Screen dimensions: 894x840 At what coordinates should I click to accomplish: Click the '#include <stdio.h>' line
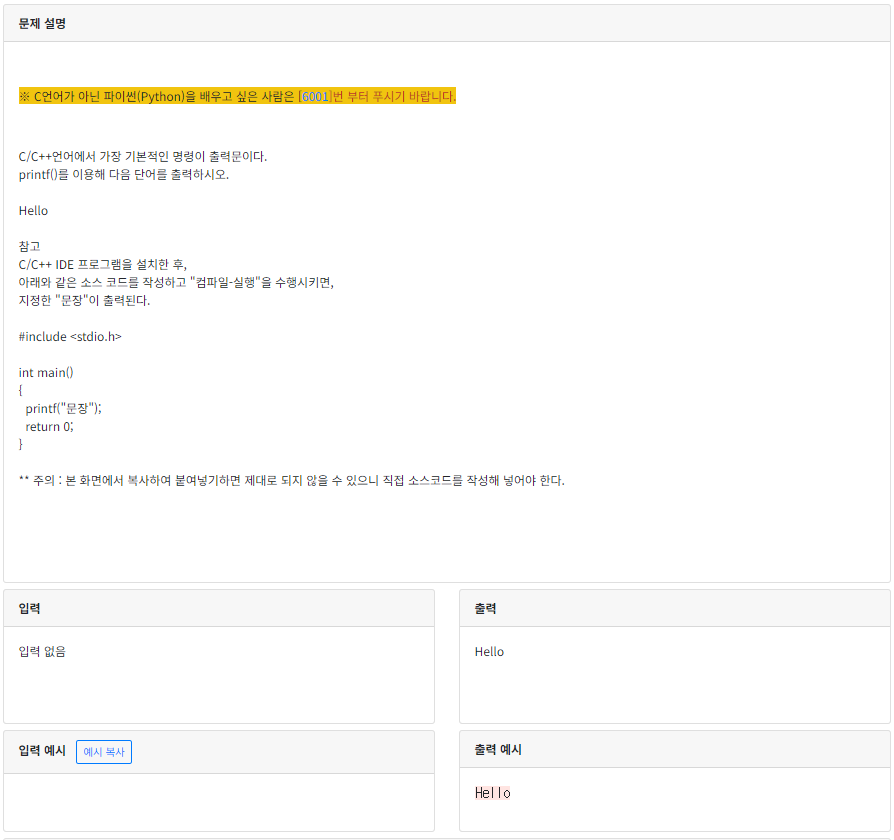(70, 336)
